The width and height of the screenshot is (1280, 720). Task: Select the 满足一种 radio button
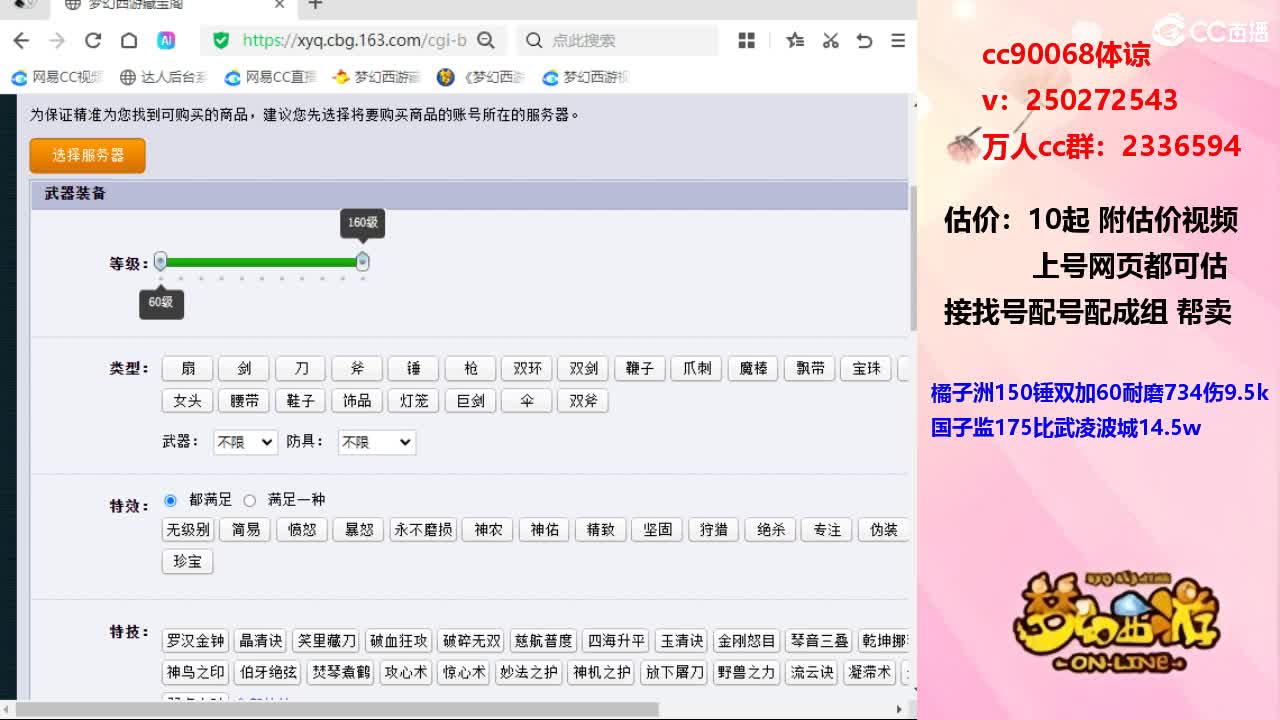tap(250, 500)
